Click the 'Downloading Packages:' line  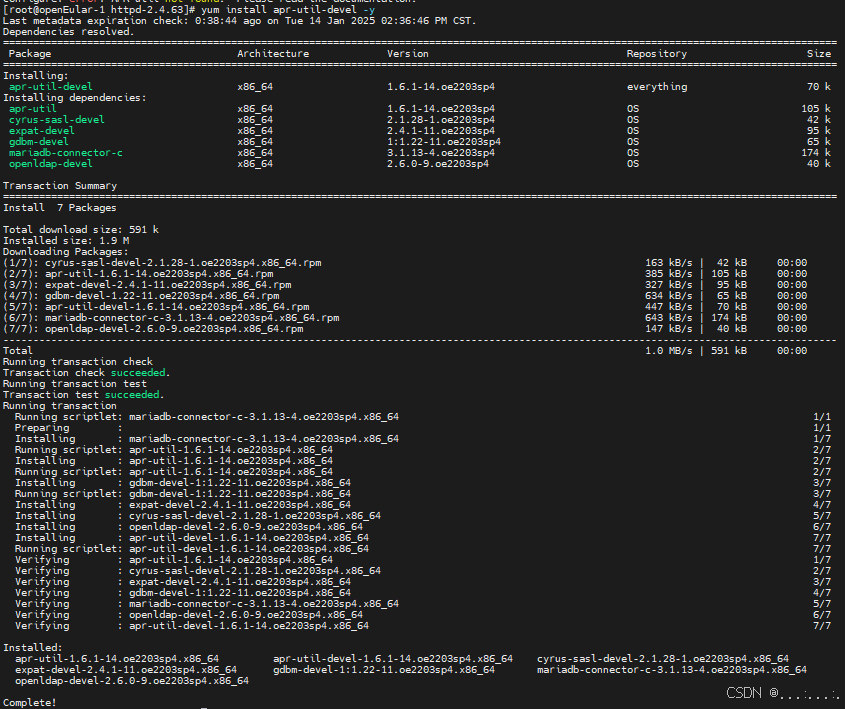point(66,252)
